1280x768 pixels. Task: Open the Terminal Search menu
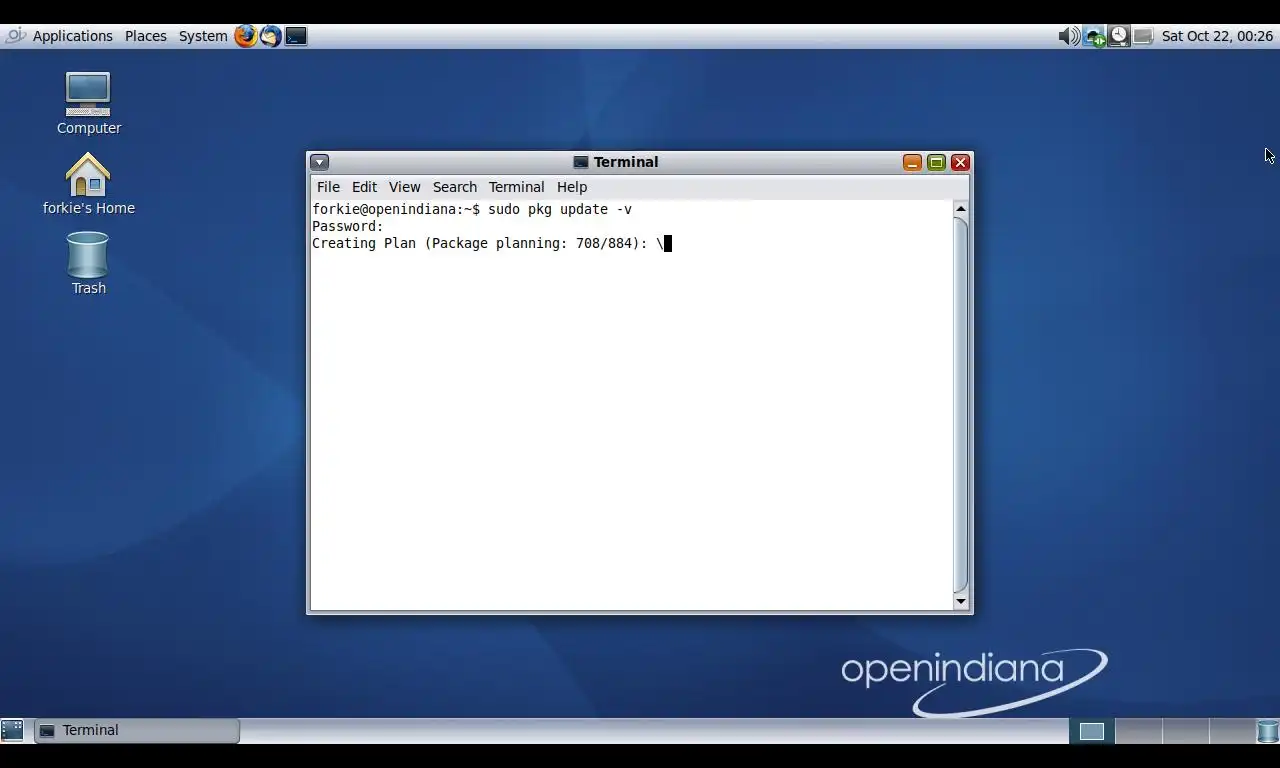455,187
